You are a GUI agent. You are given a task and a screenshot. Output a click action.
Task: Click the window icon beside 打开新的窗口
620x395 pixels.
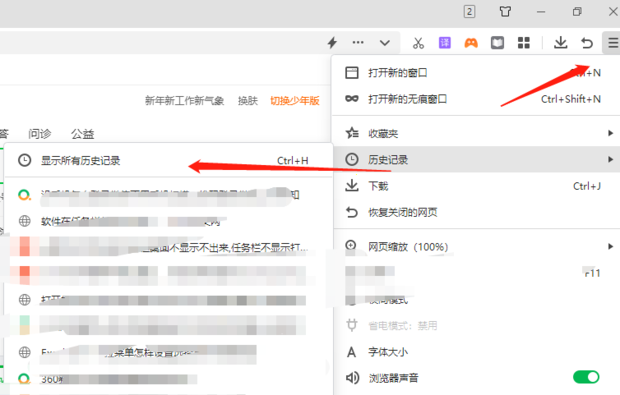click(x=352, y=73)
